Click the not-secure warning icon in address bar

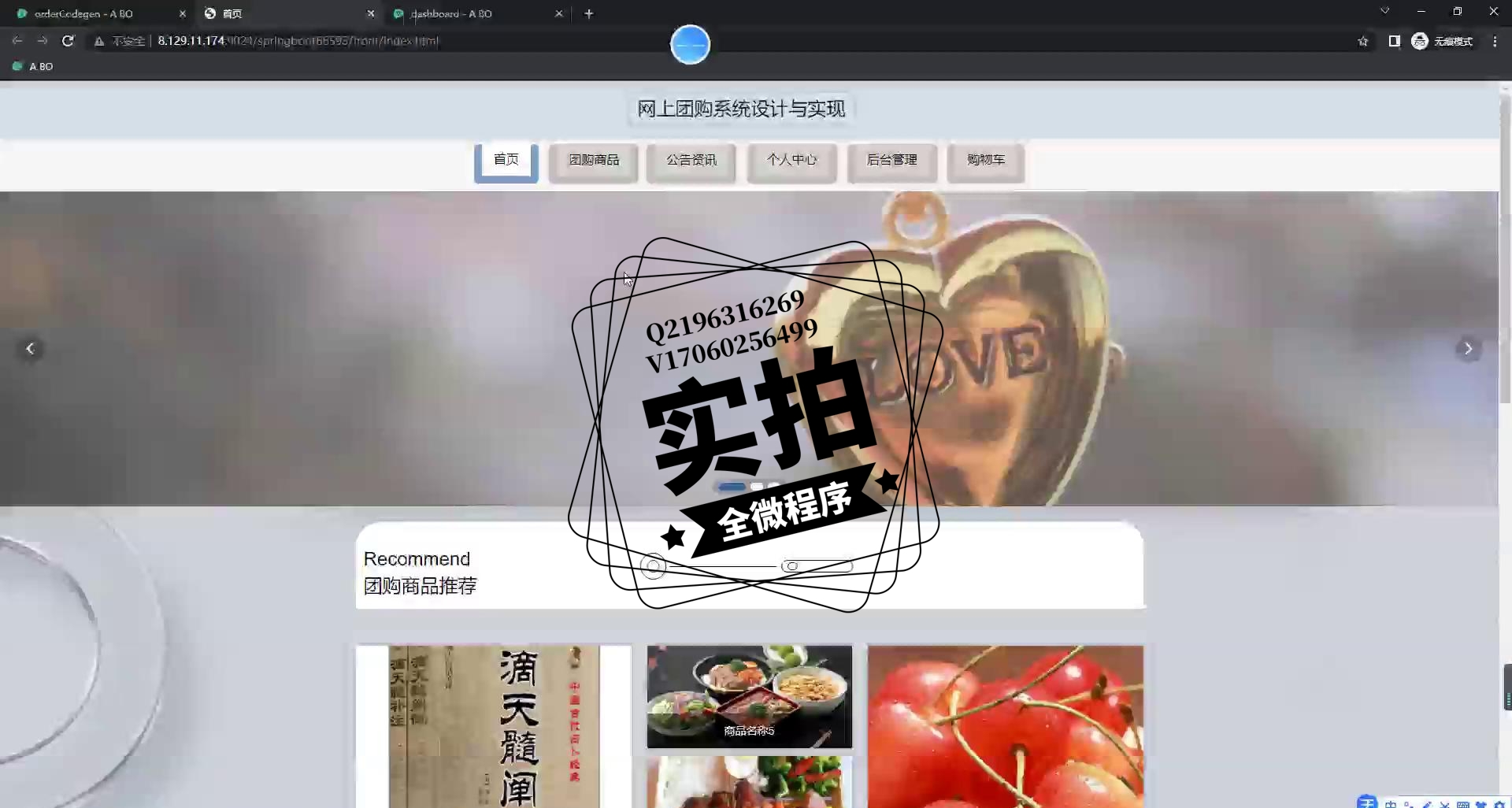(x=99, y=41)
